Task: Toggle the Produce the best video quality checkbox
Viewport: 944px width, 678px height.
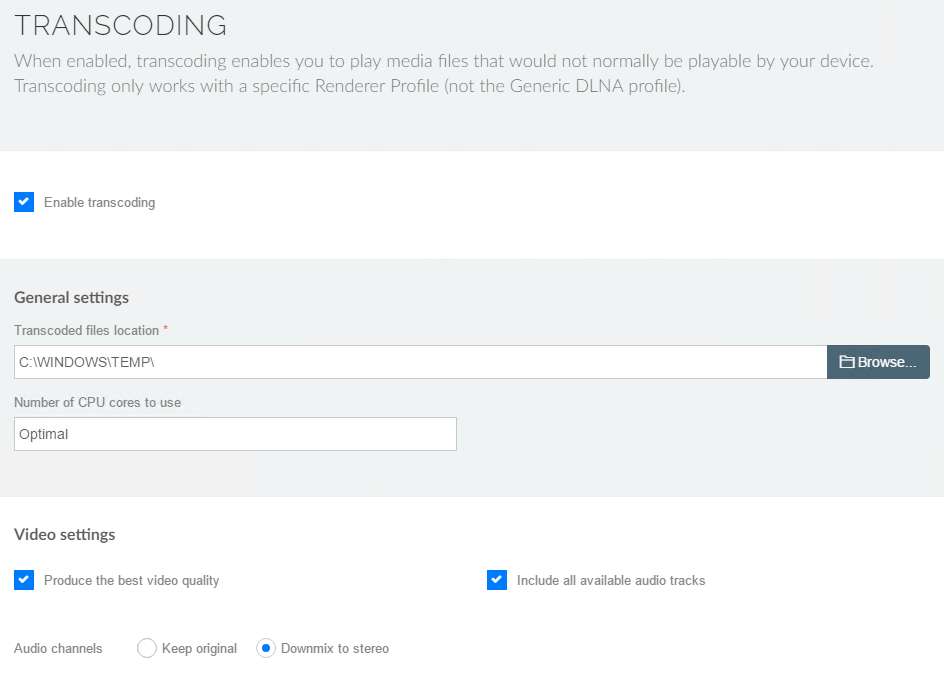Action: (24, 580)
